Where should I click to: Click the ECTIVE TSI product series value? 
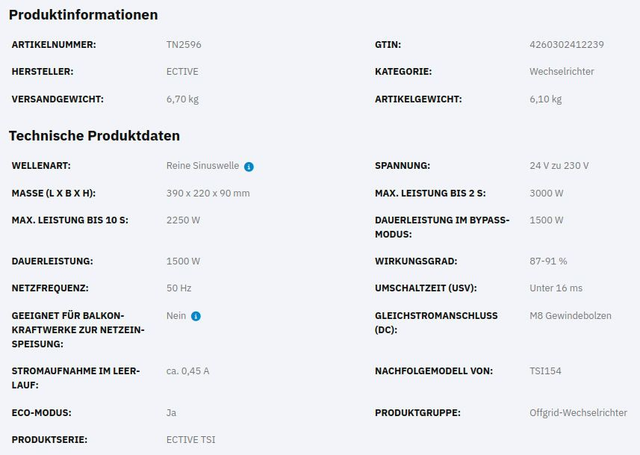(191, 440)
